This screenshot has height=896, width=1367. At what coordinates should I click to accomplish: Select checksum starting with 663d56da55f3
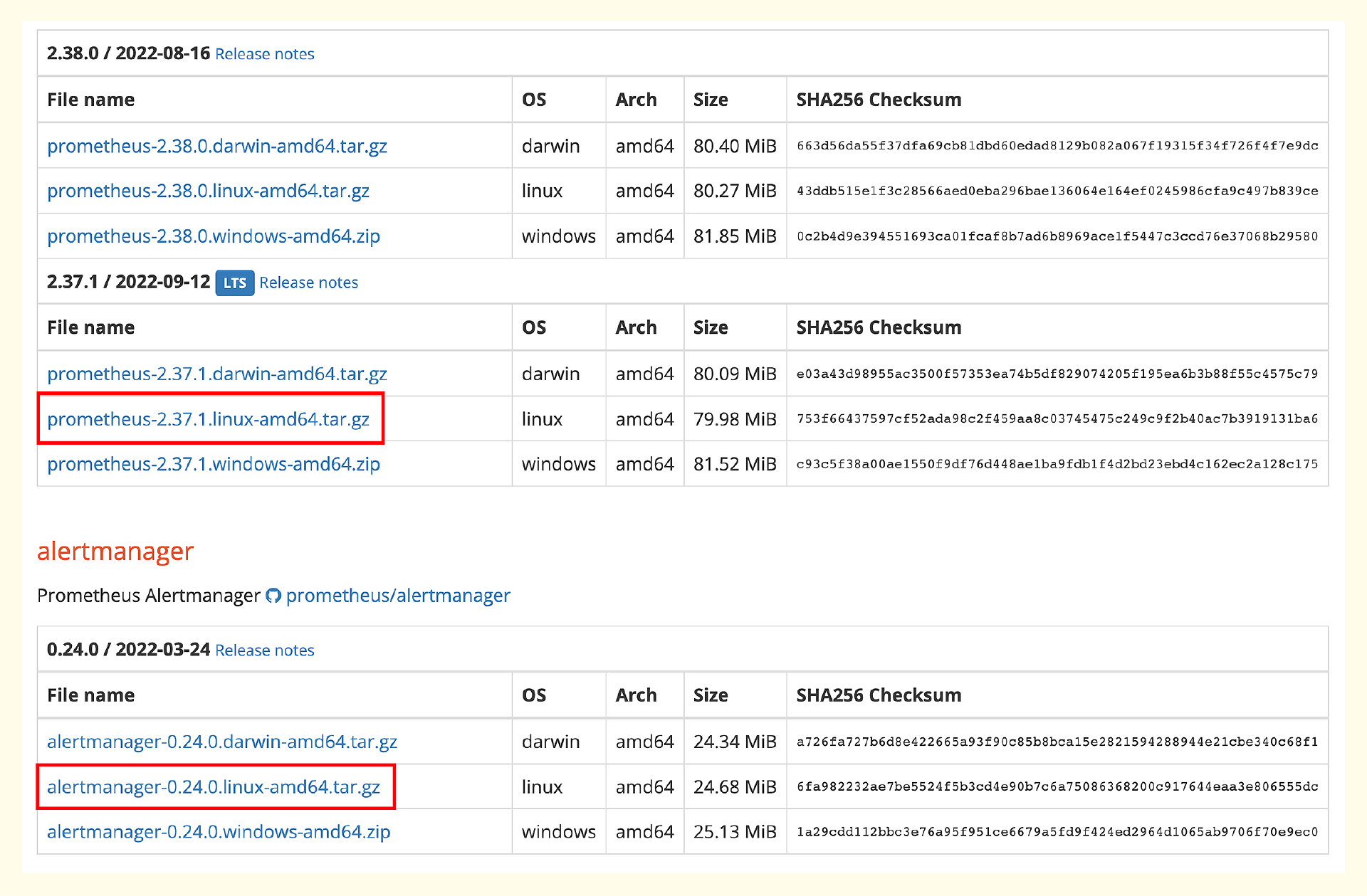[1057, 146]
